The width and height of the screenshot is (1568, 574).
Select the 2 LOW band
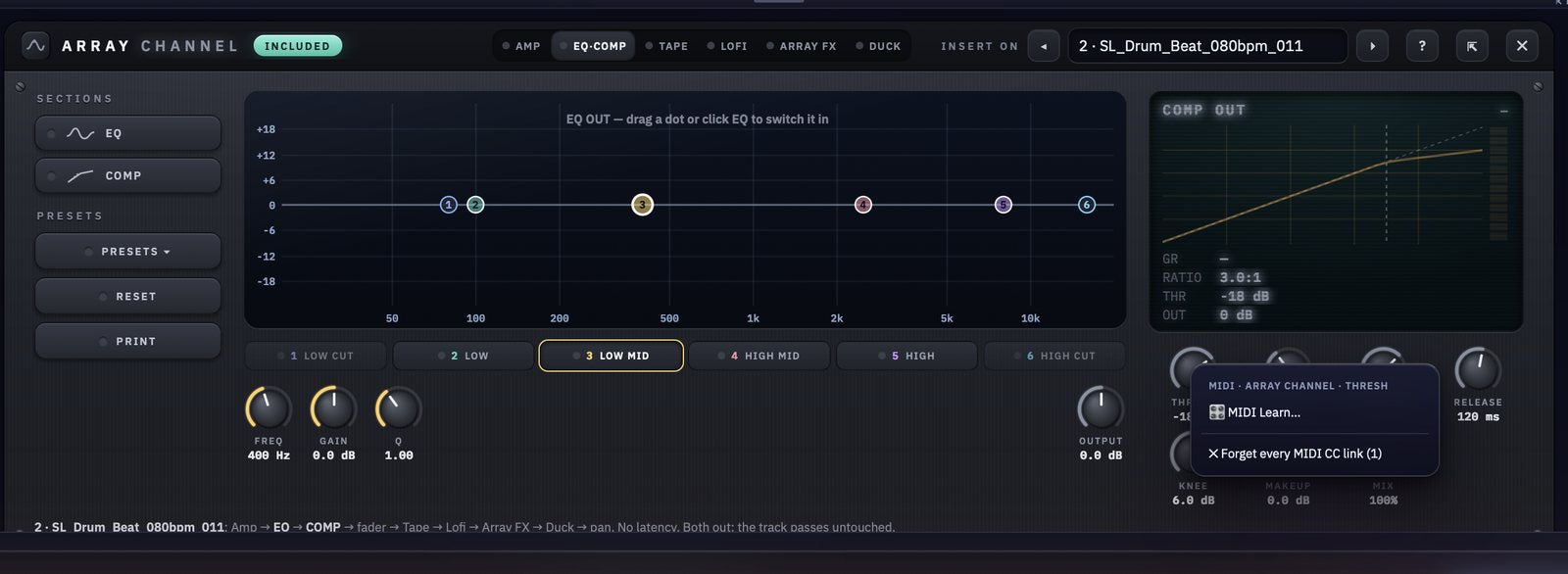pyautogui.click(x=464, y=356)
